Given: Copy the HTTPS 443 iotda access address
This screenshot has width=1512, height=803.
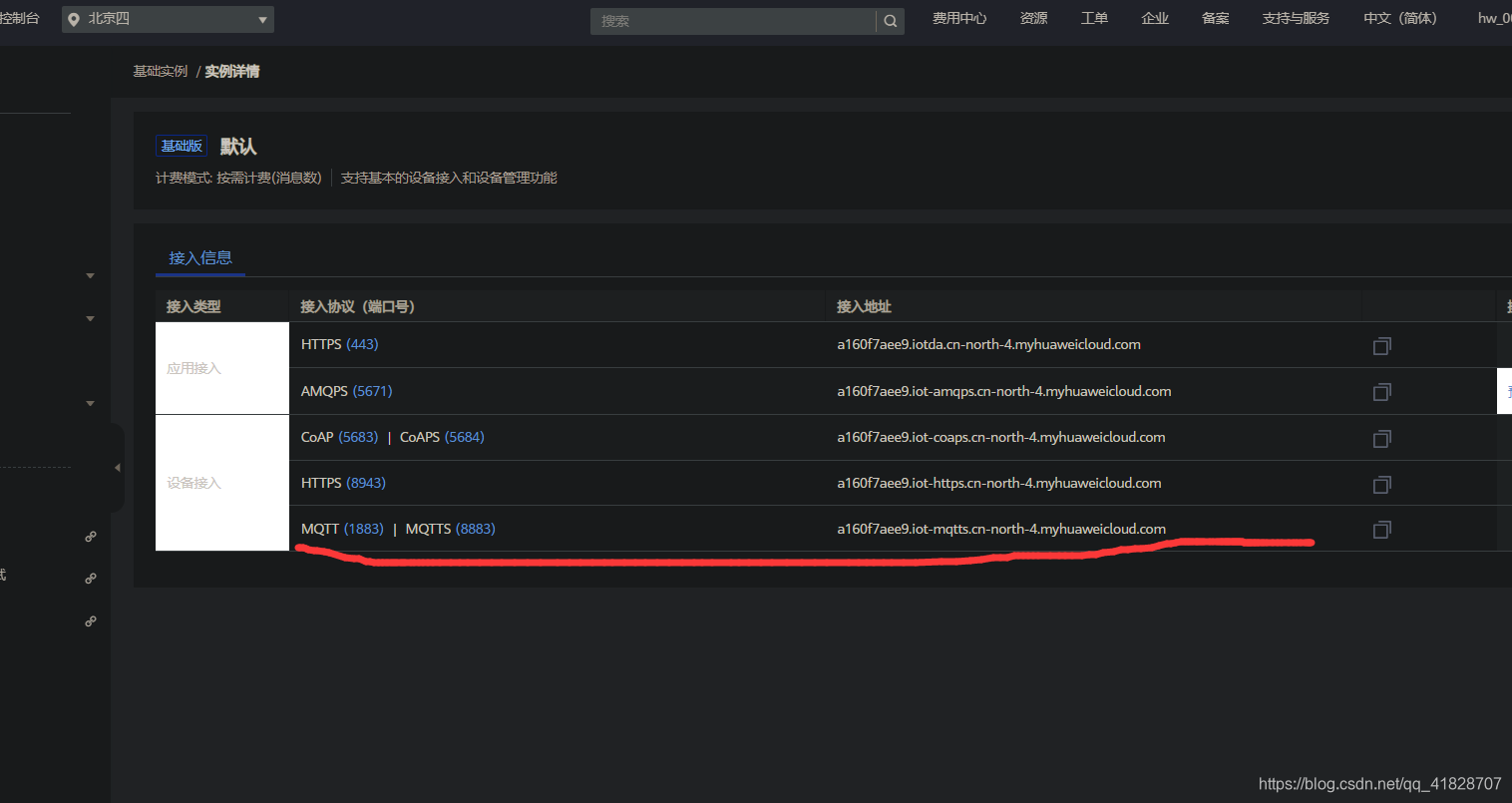Looking at the screenshot, I should [1381, 346].
